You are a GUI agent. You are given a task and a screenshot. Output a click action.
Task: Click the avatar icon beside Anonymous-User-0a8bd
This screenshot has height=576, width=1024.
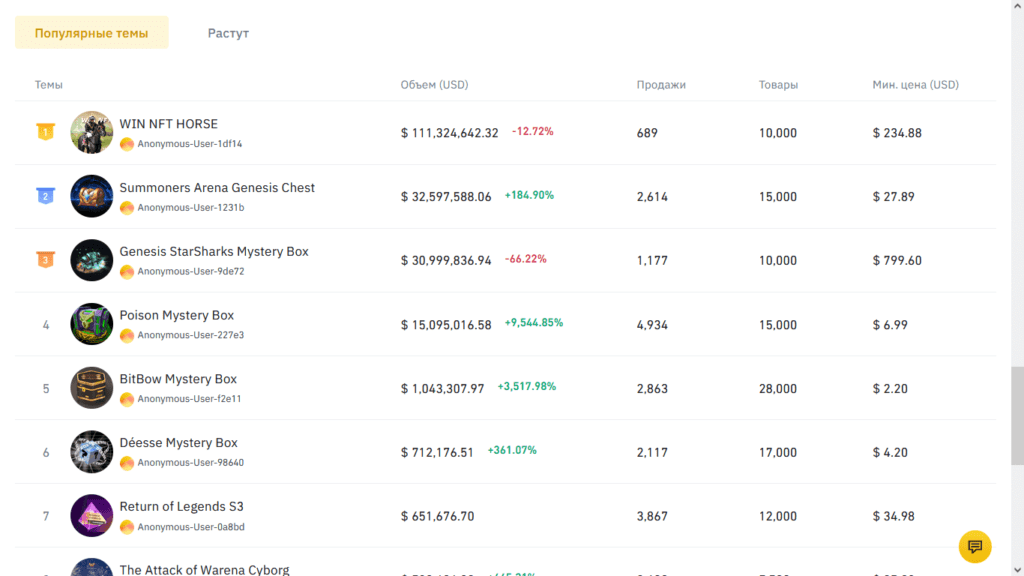click(x=127, y=527)
